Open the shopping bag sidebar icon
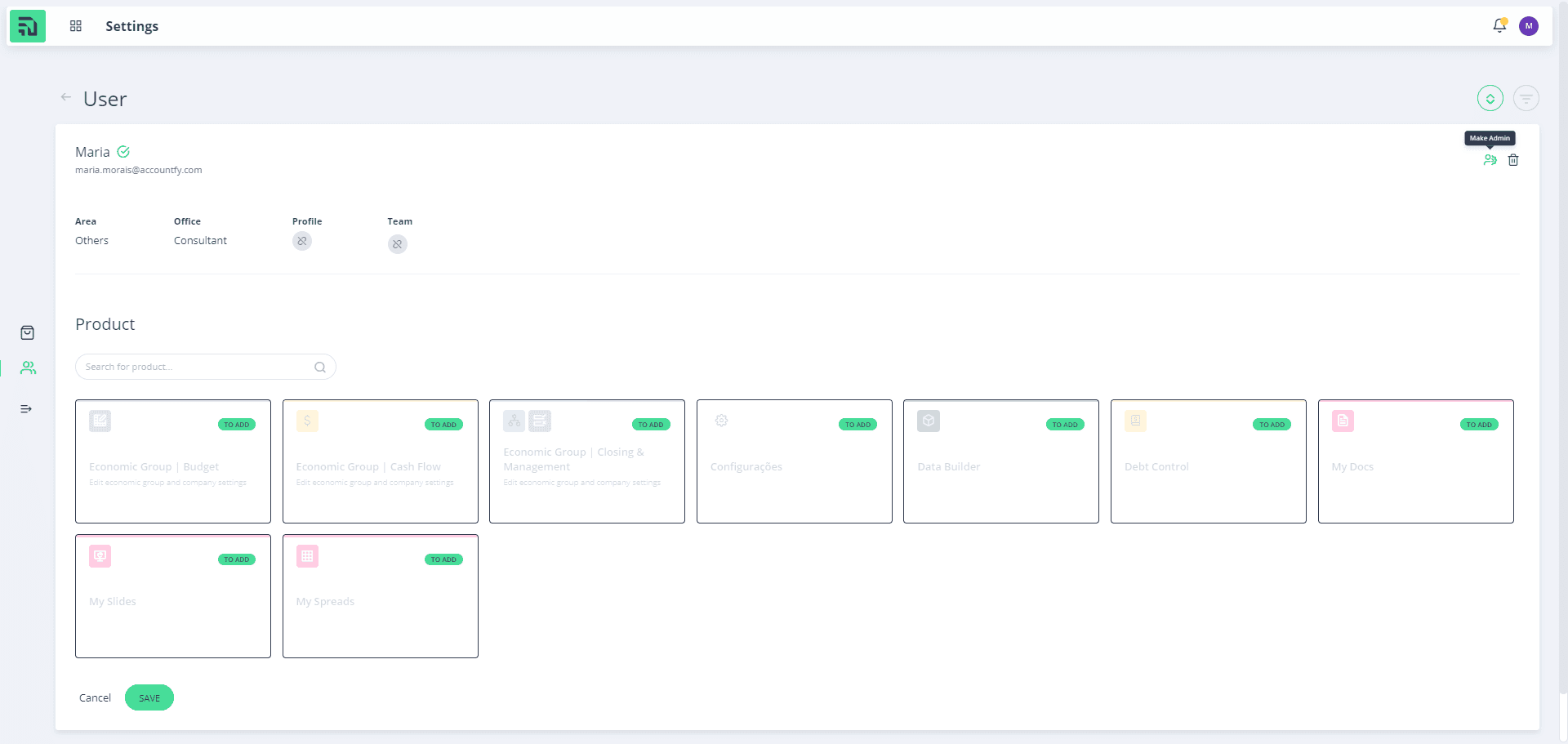 [27, 332]
